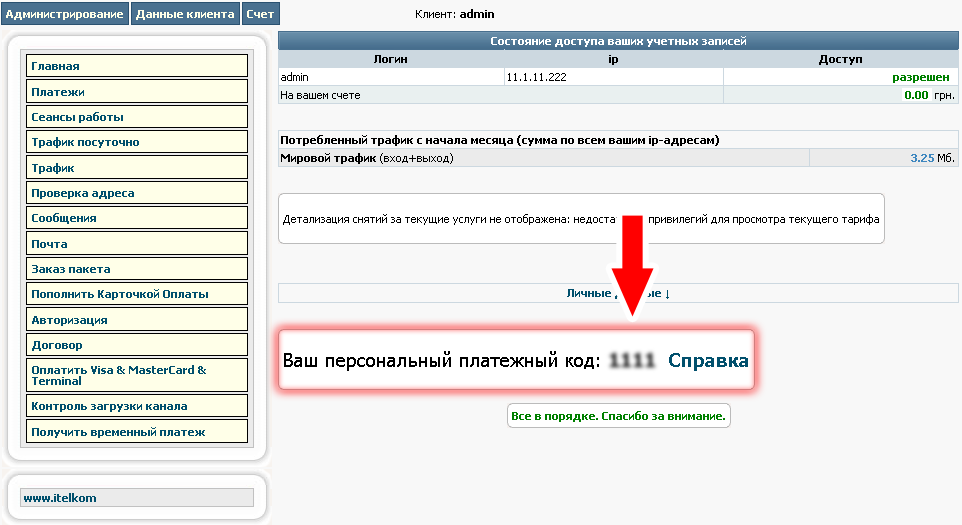
Task: Open Проверка адреса page
Action: [x=137, y=193]
